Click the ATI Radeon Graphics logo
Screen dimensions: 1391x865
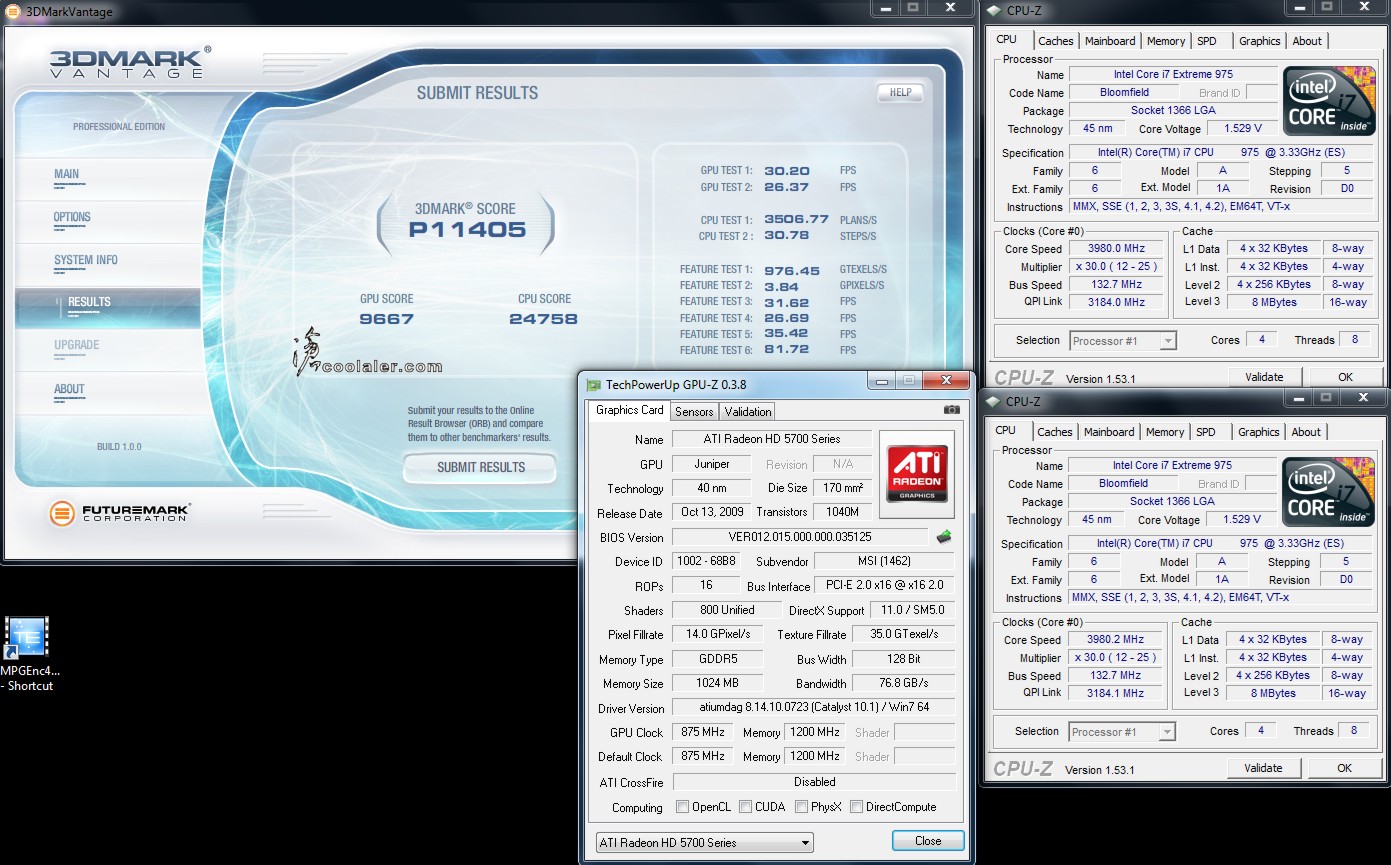click(x=916, y=474)
